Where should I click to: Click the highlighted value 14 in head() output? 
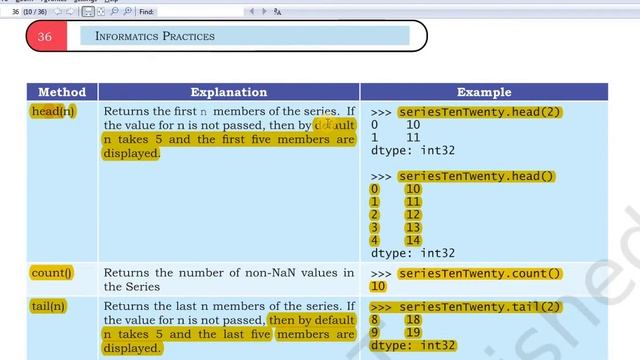coord(413,240)
